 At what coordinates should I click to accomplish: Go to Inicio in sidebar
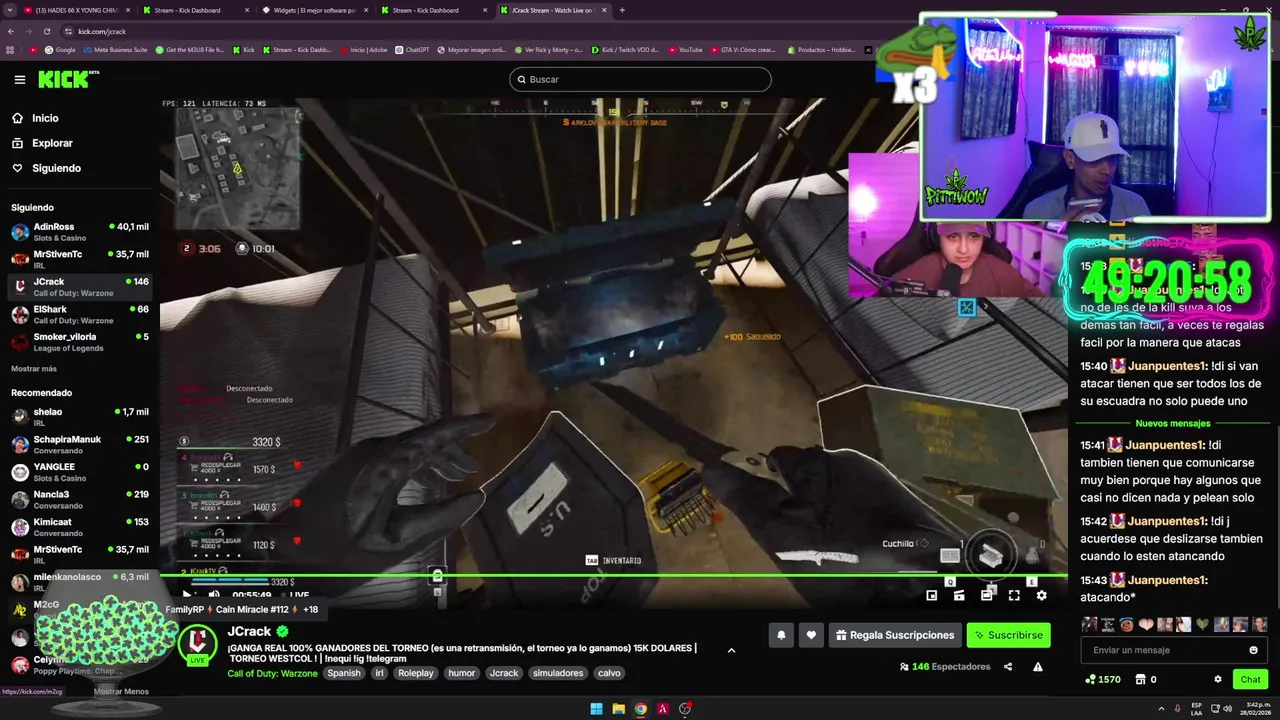45,118
